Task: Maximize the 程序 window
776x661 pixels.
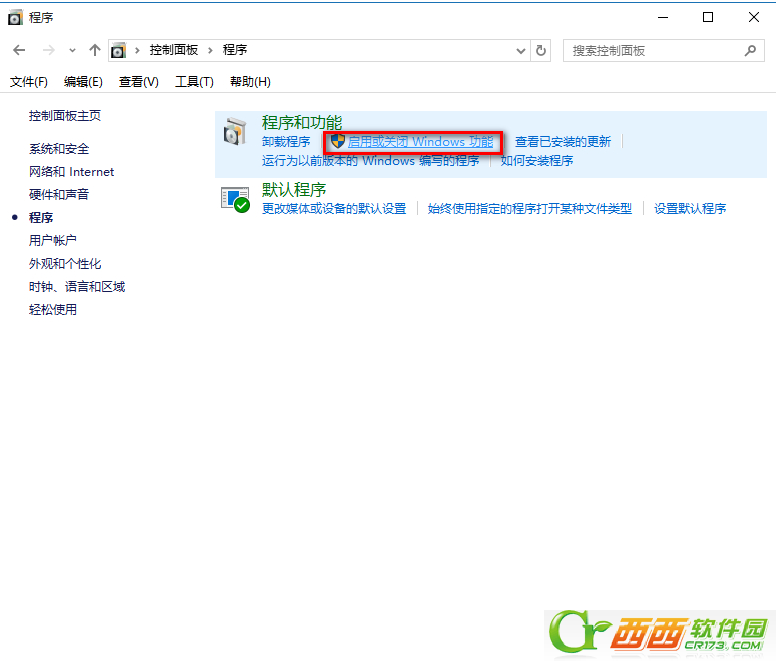Action: click(708, 17)
